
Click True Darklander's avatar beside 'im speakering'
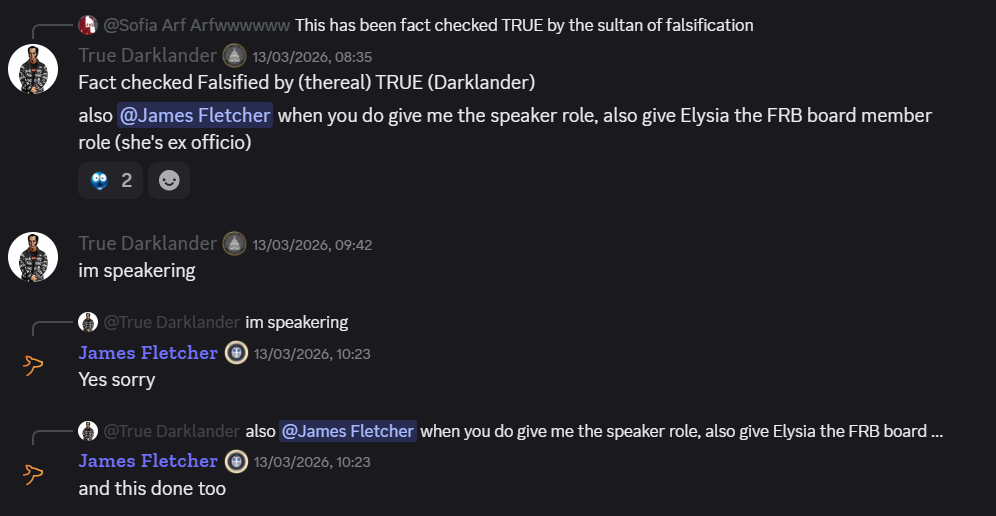click(x=33, y=257)
